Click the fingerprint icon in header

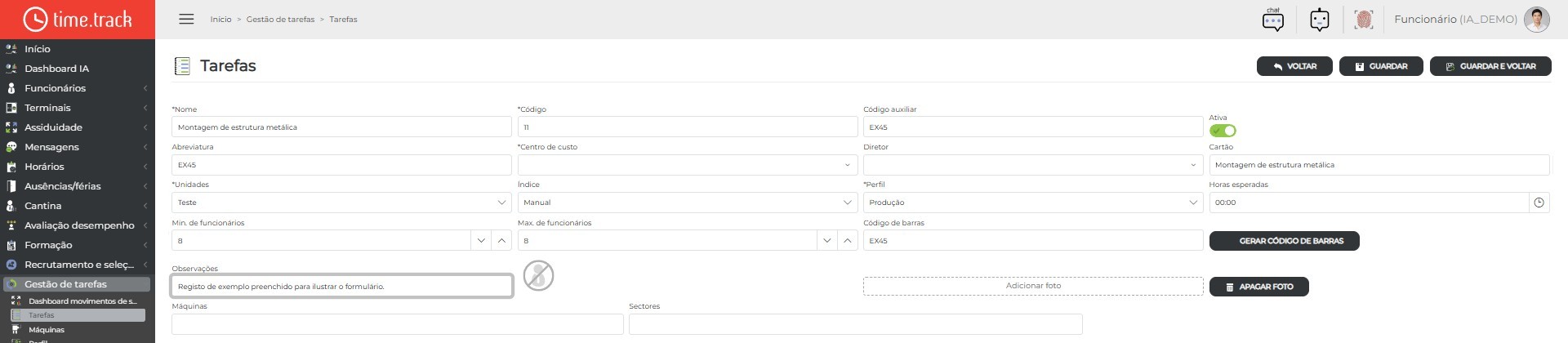(1363, 20)
